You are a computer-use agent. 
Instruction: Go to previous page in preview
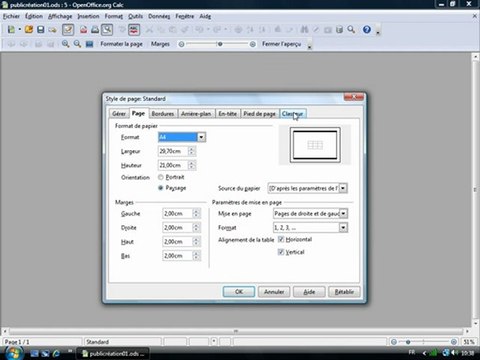pos(11,44)
